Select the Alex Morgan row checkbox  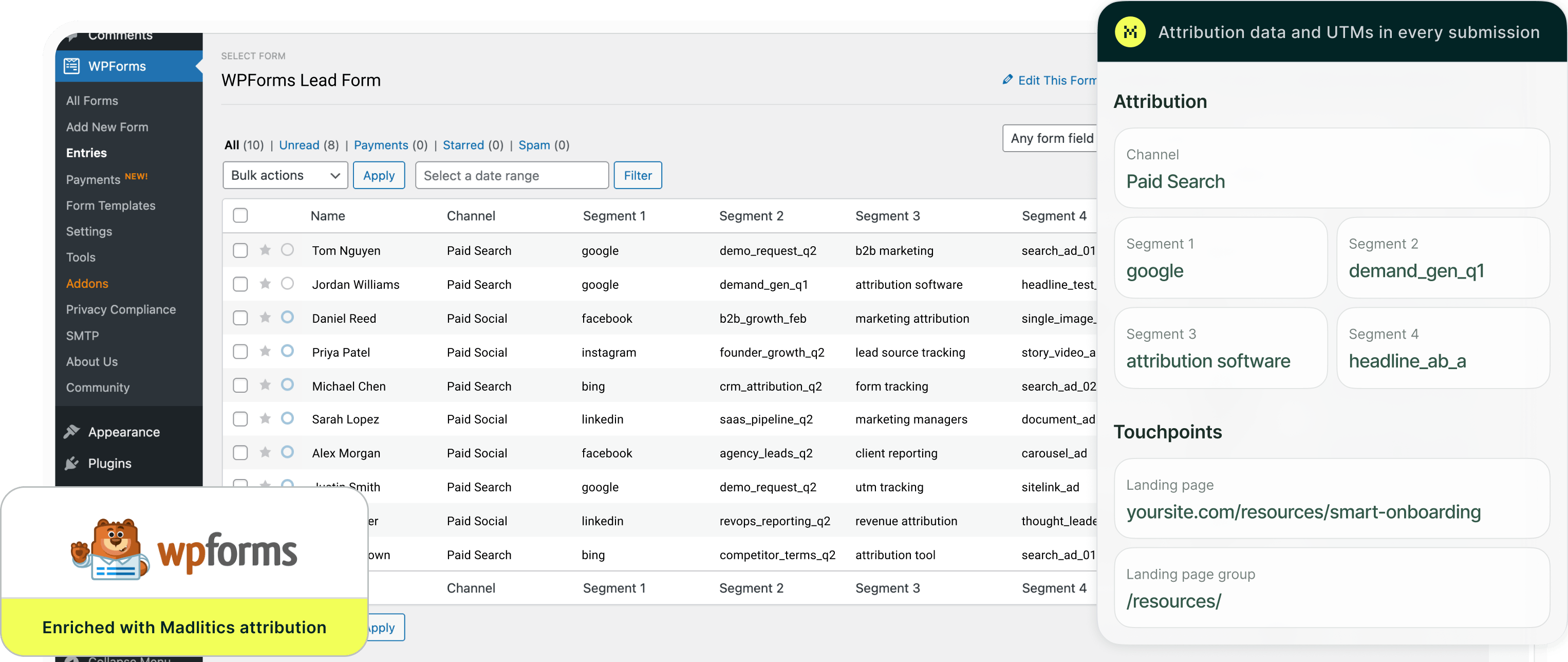[x=240, y=453]
